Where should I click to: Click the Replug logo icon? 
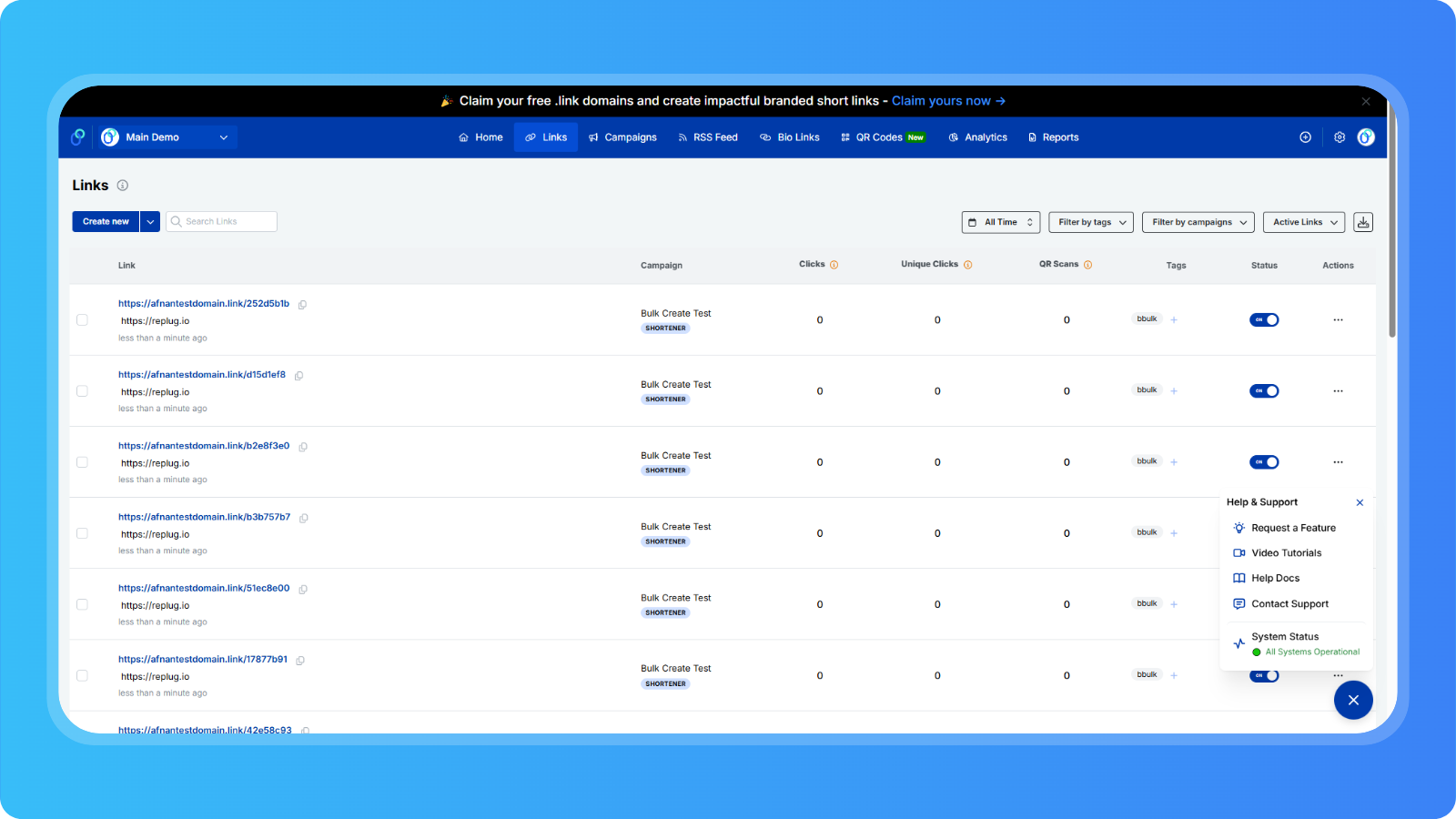point(78,137)
